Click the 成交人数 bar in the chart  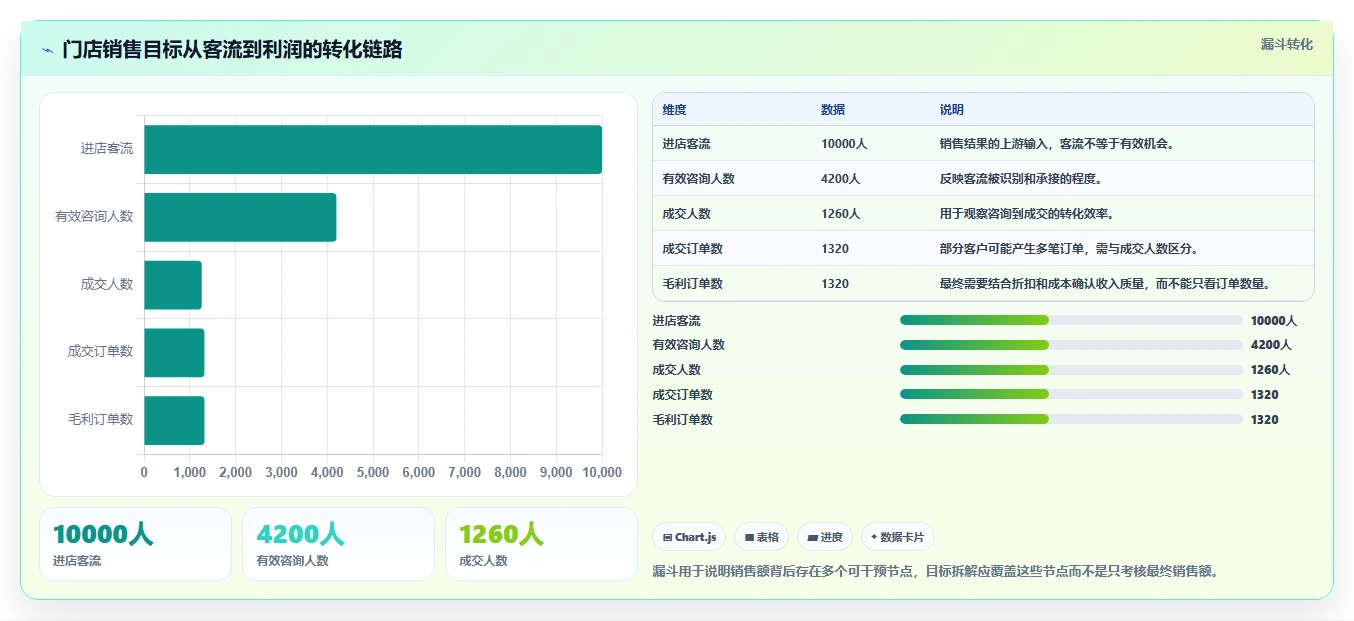click(x=173, y=285)
